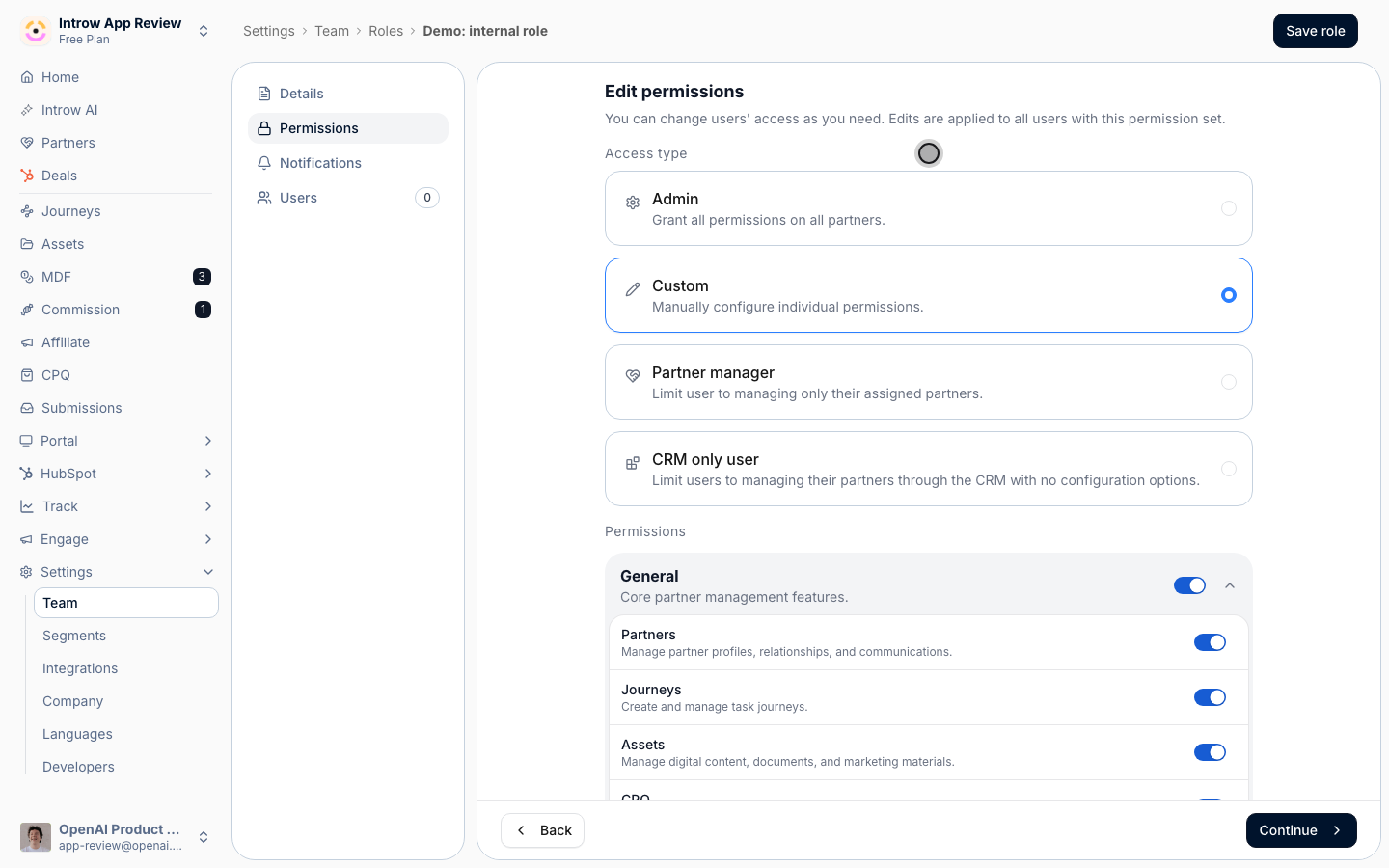The image size is (1389, 868).
Task: Click the Custom pencil icon
Action: (x=633, y=289)
